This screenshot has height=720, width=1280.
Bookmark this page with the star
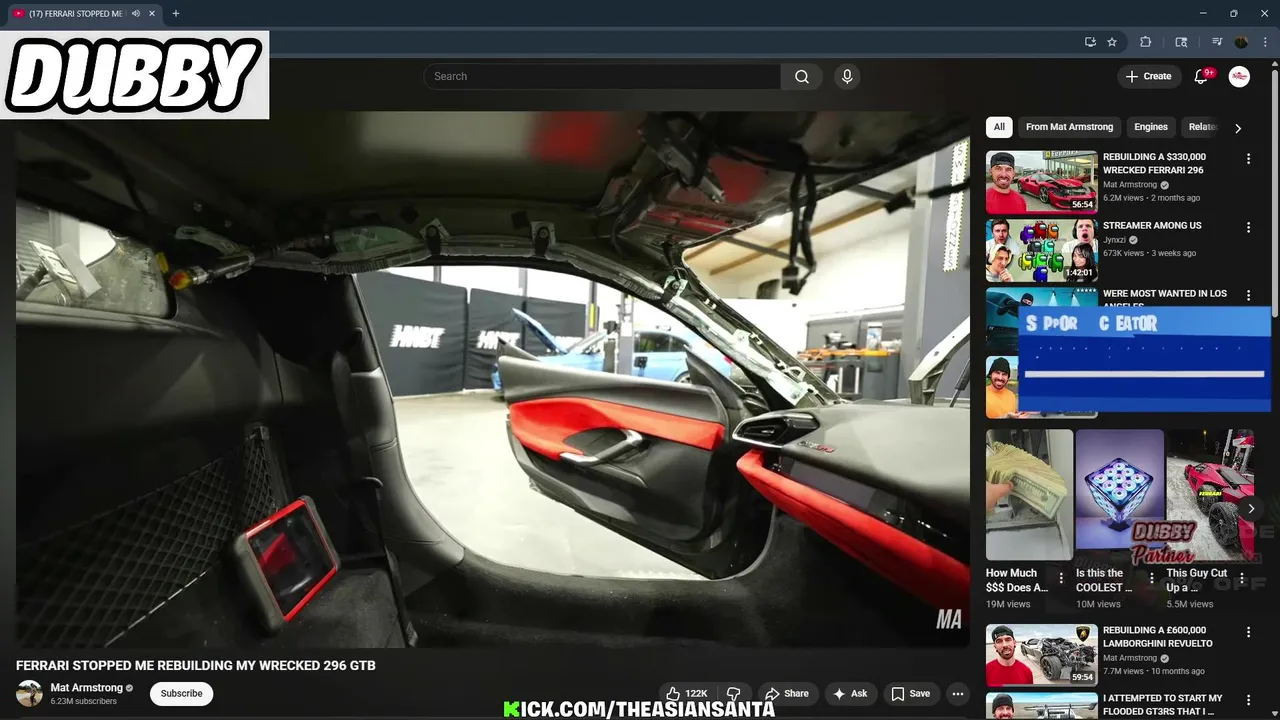[x=1112, y=42]
